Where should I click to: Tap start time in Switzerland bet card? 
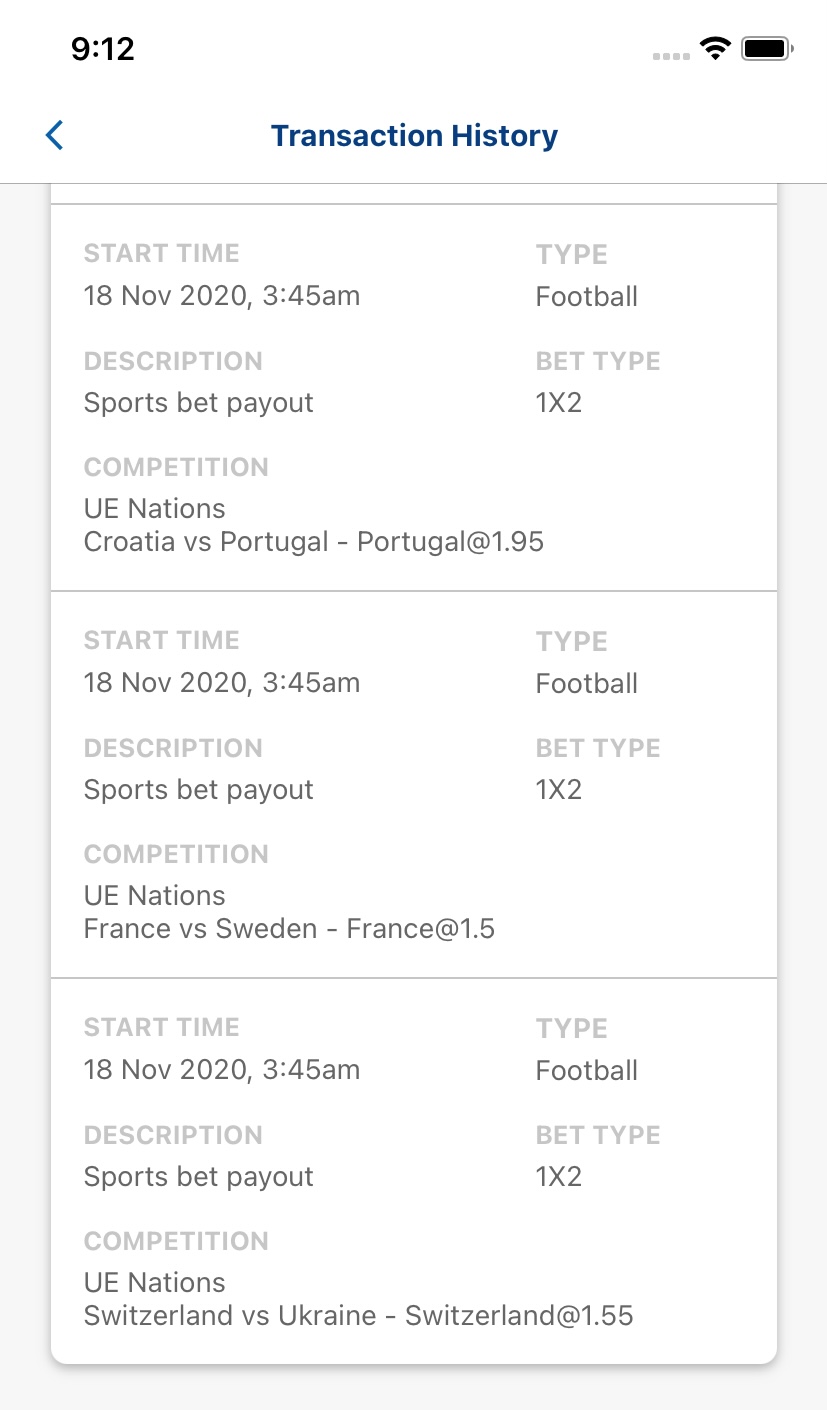tap(222, 1070)
